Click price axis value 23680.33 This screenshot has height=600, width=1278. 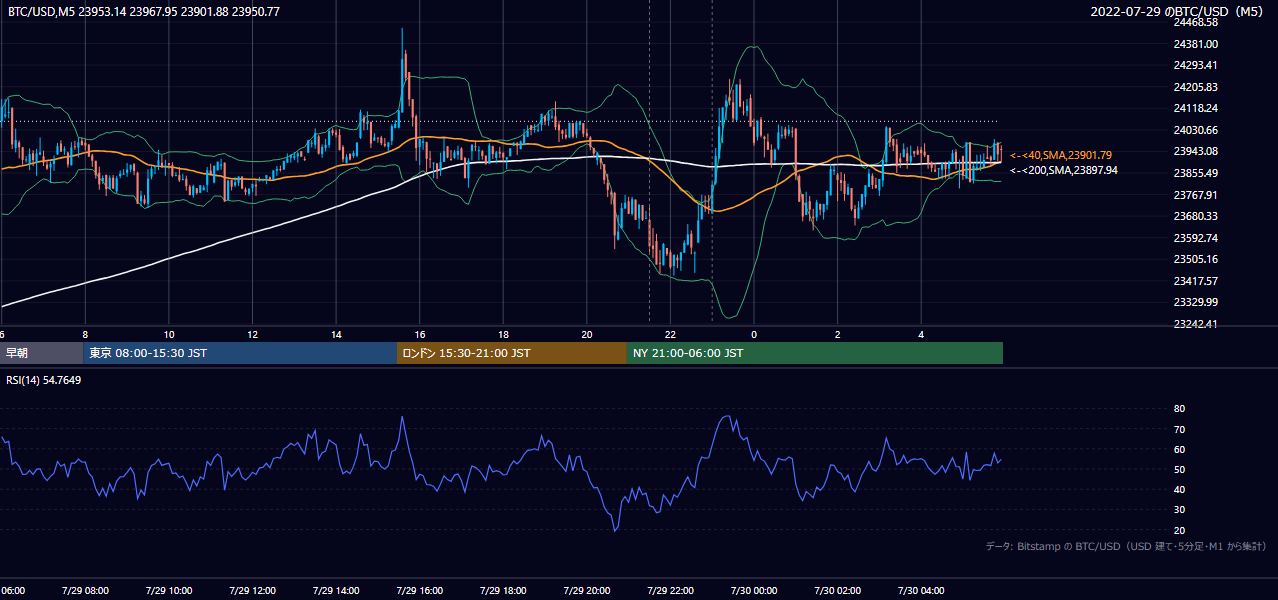point(1196,216)
